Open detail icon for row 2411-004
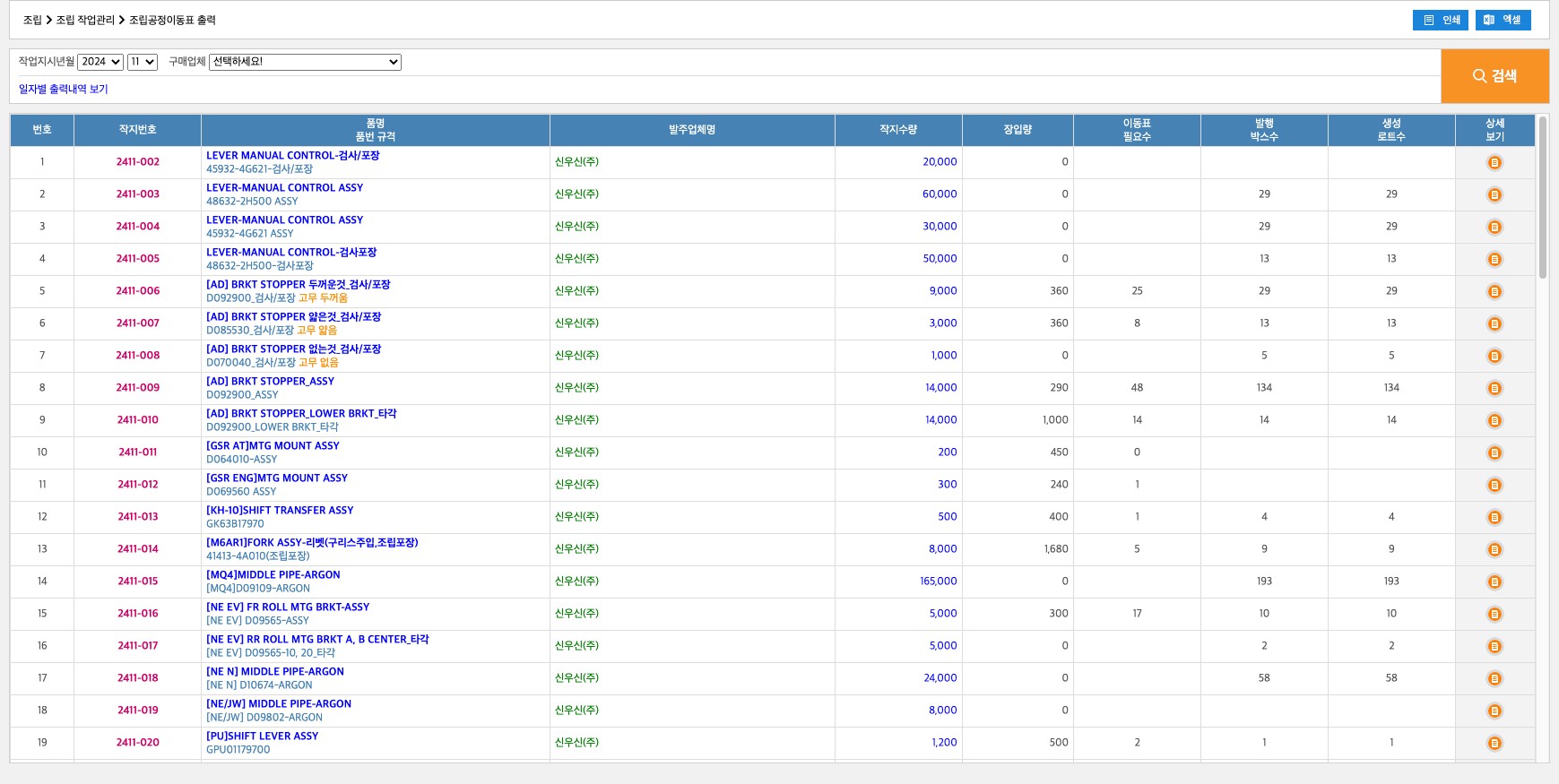Viewport: 1559px width, 784px height. click(x=1494, y=227)
